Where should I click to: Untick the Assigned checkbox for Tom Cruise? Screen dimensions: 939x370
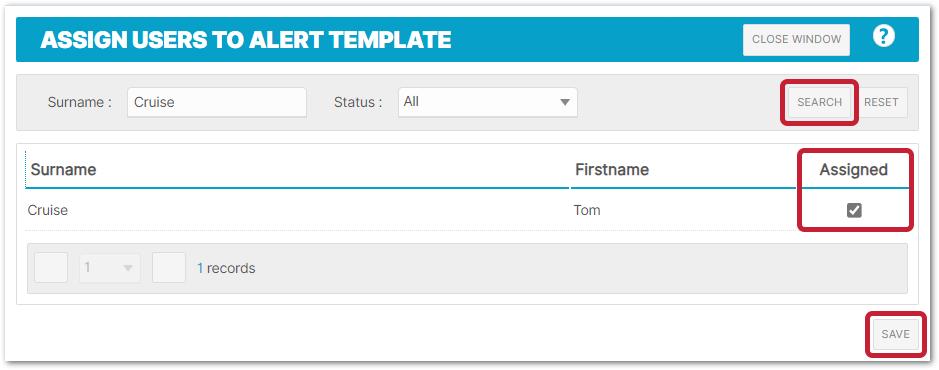pos(854,210)
